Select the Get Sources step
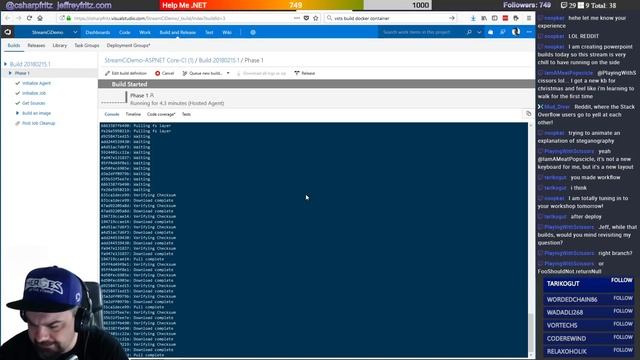This screenshot has width=640, height=360. (x=33, y=103)
